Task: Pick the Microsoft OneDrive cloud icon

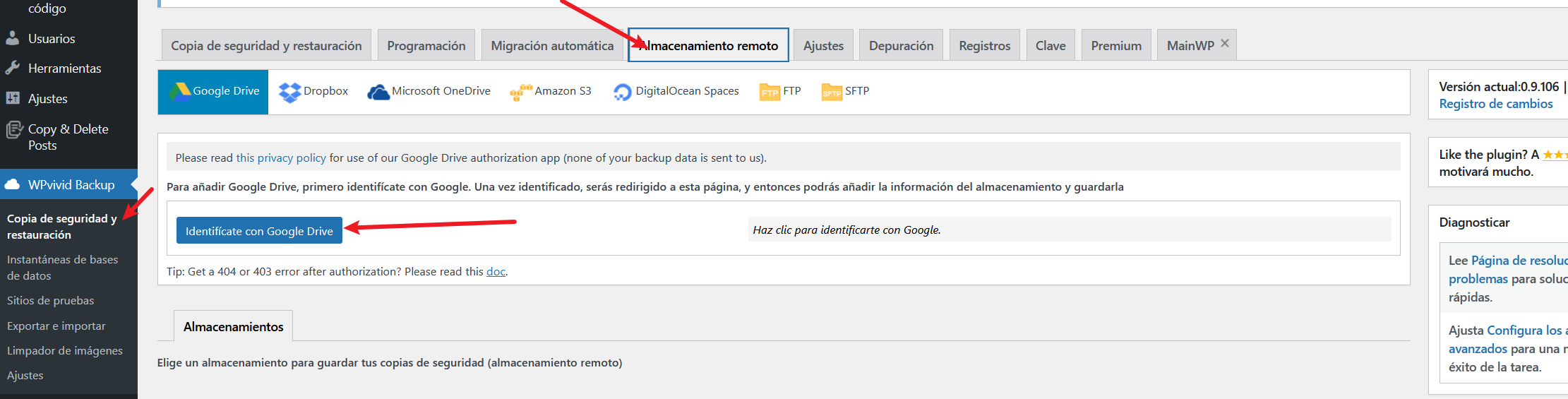Action: coord(378,92)
